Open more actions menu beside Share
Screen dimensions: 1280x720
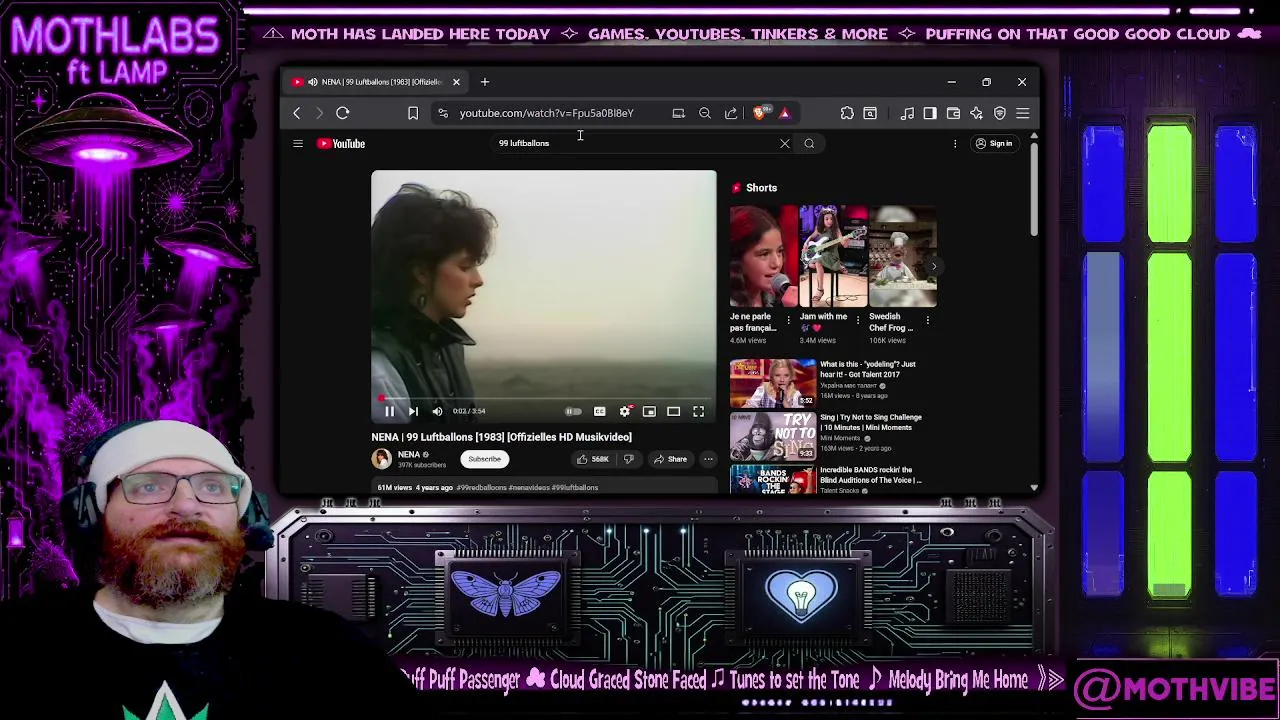point(708,459)
